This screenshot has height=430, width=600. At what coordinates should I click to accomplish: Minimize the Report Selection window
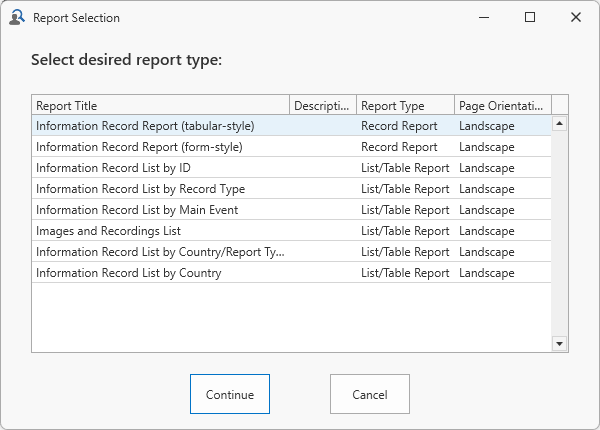tap(484, 17)
